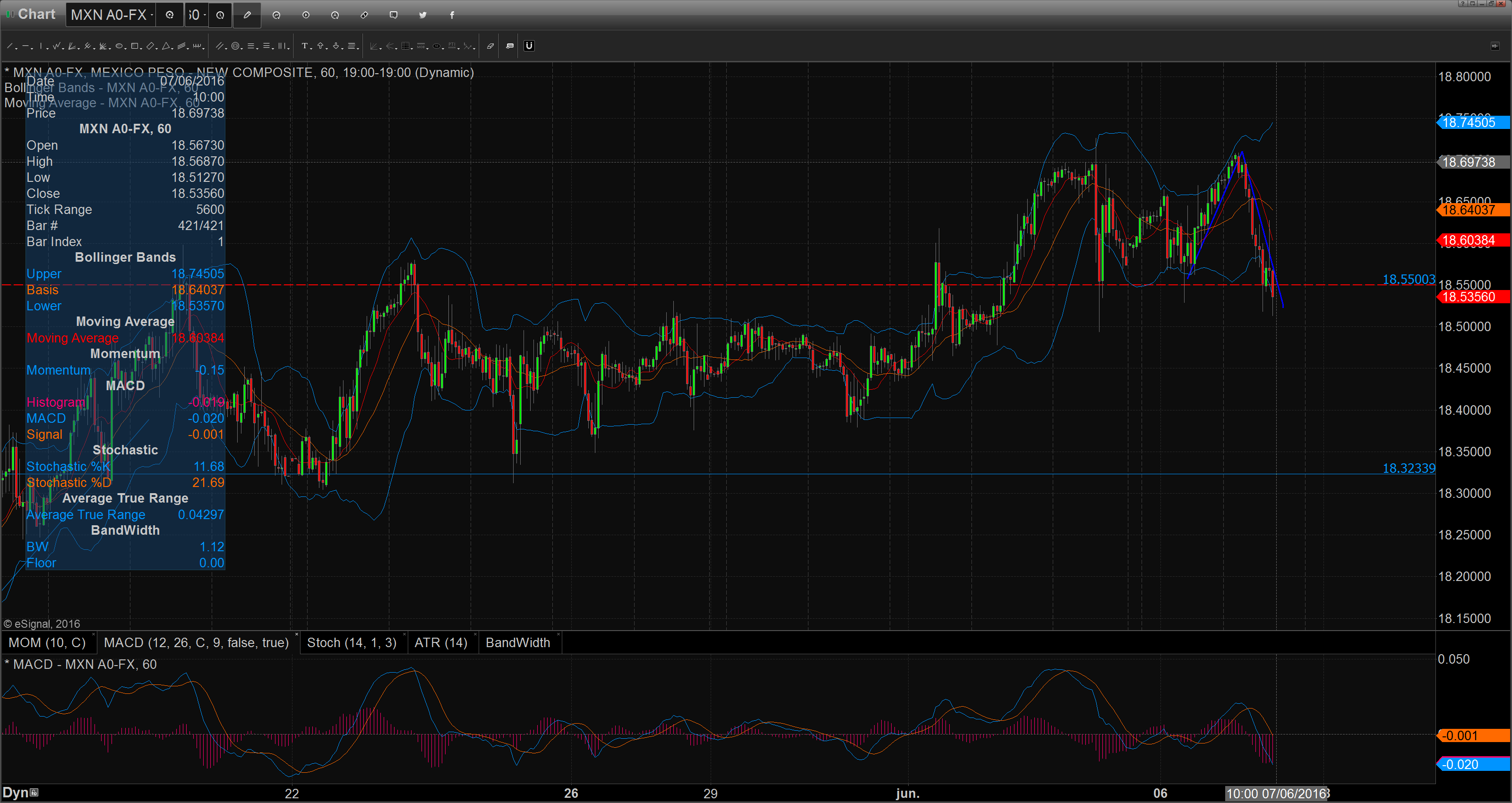The image size is (1512, 803).
Task: Share chart via Twitter icon
Action: pos(422,15)
